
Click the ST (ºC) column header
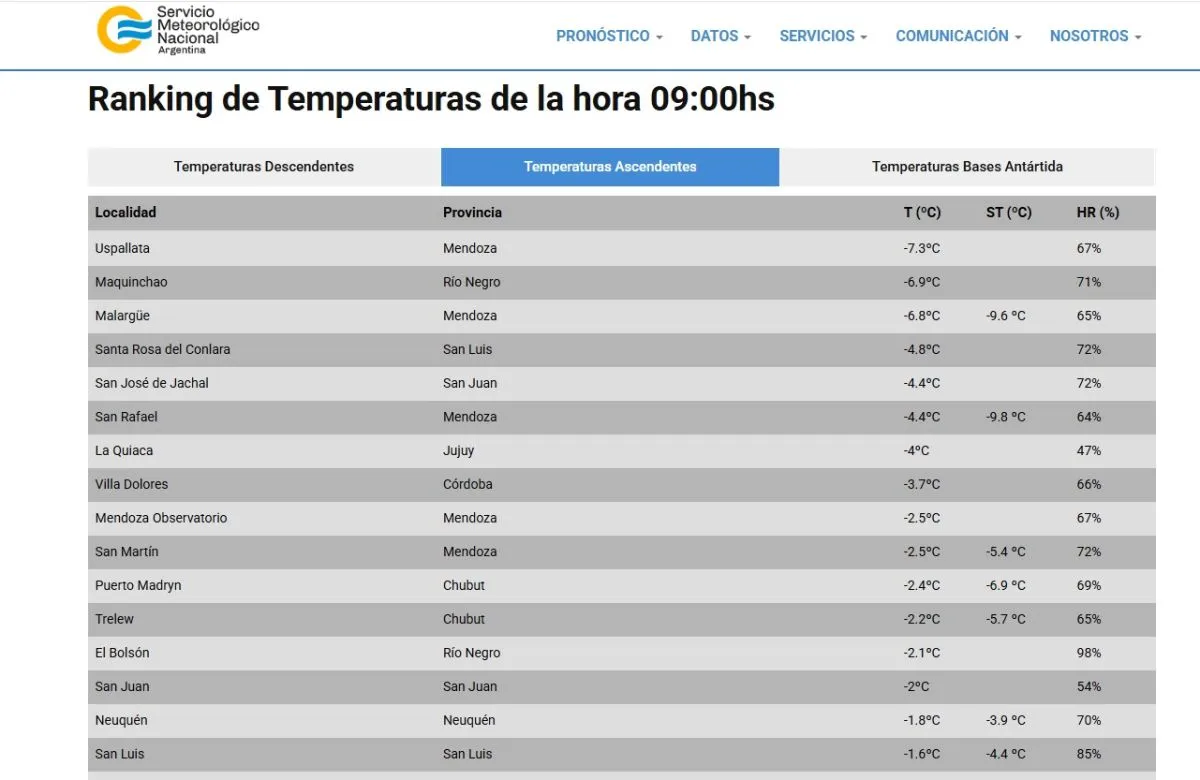point(1008,212)
